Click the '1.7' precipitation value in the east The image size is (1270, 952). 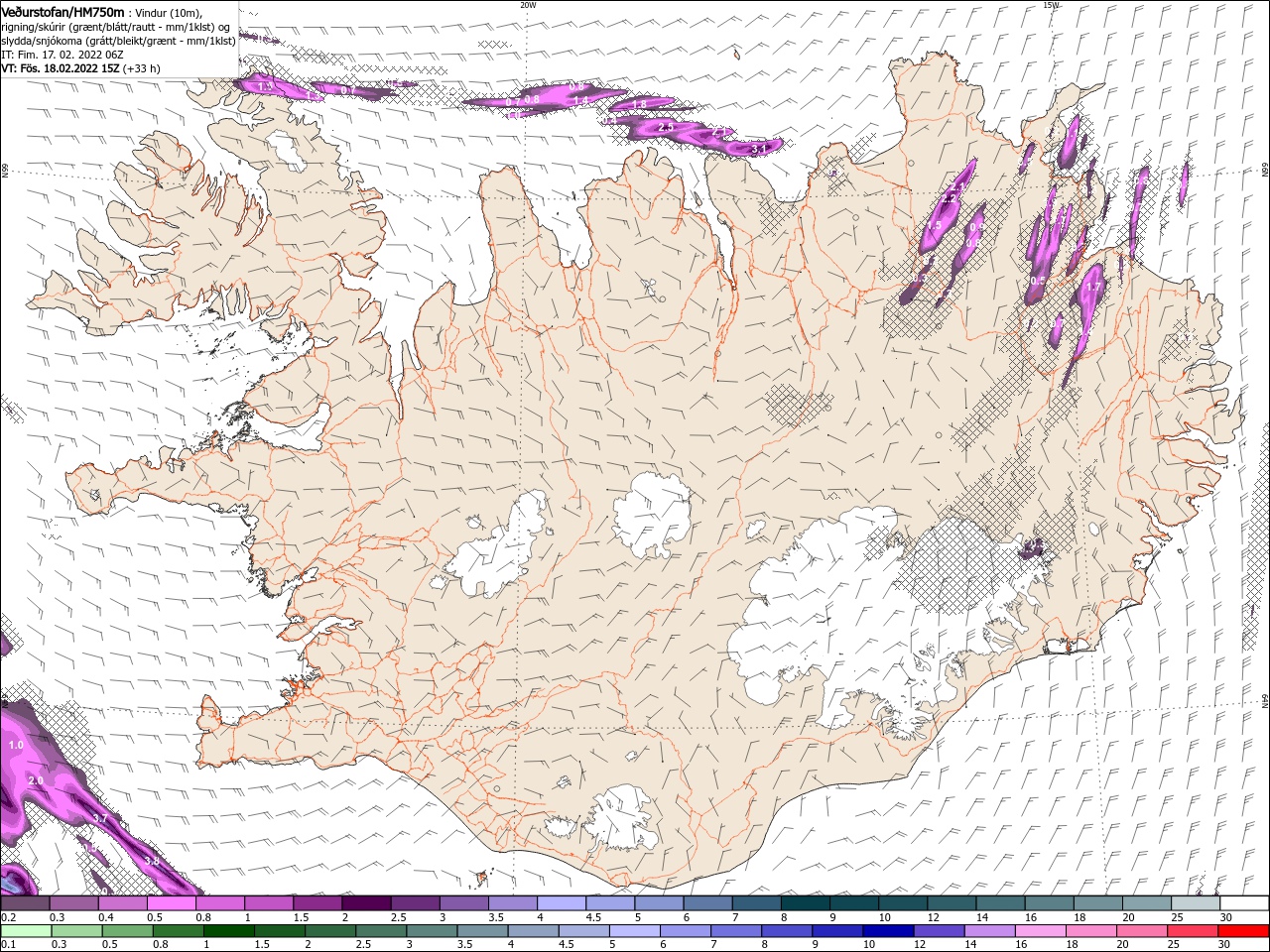[x=1093, y=288]
